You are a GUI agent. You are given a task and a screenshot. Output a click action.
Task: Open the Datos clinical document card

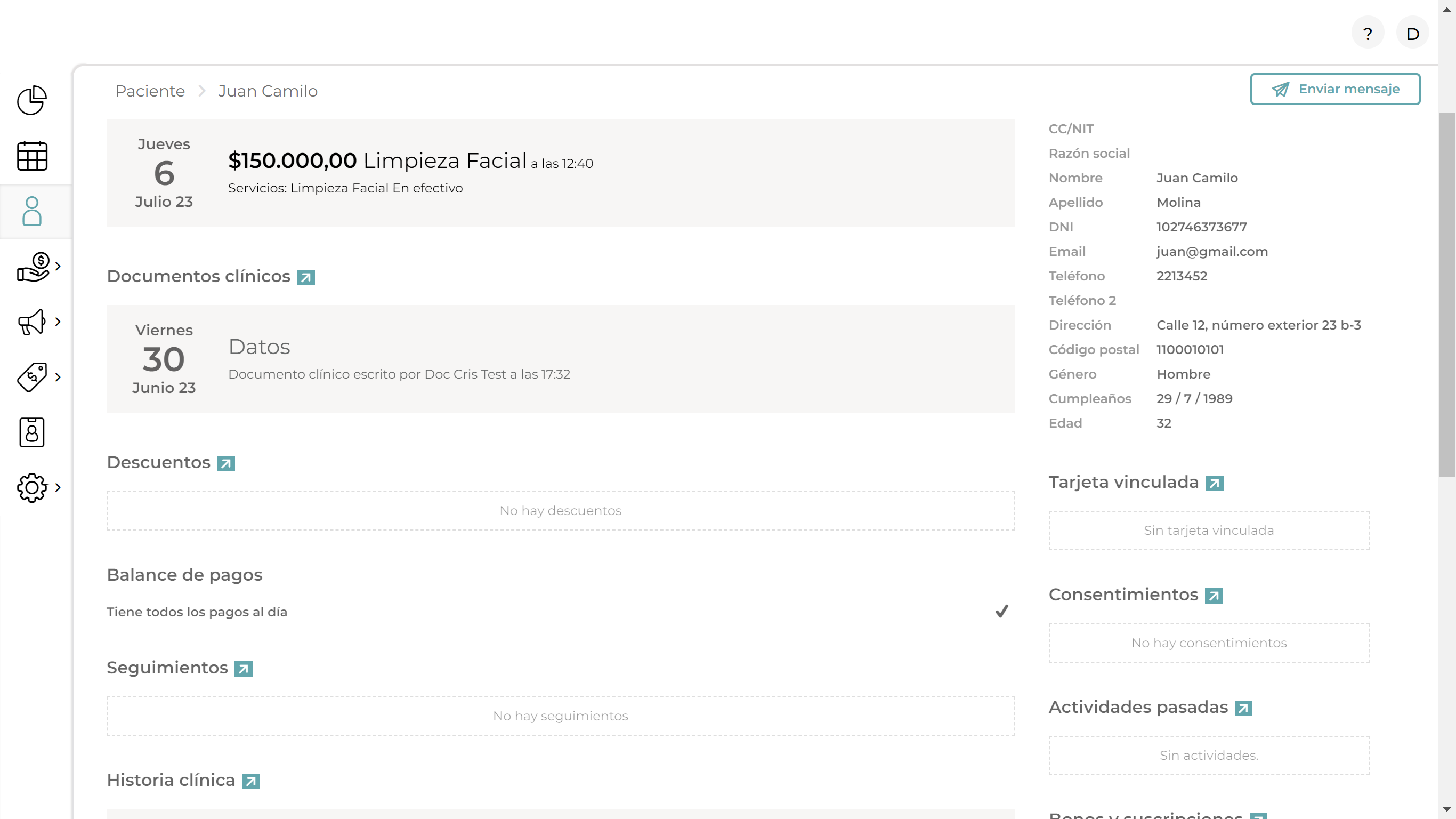tap(560, 359)
